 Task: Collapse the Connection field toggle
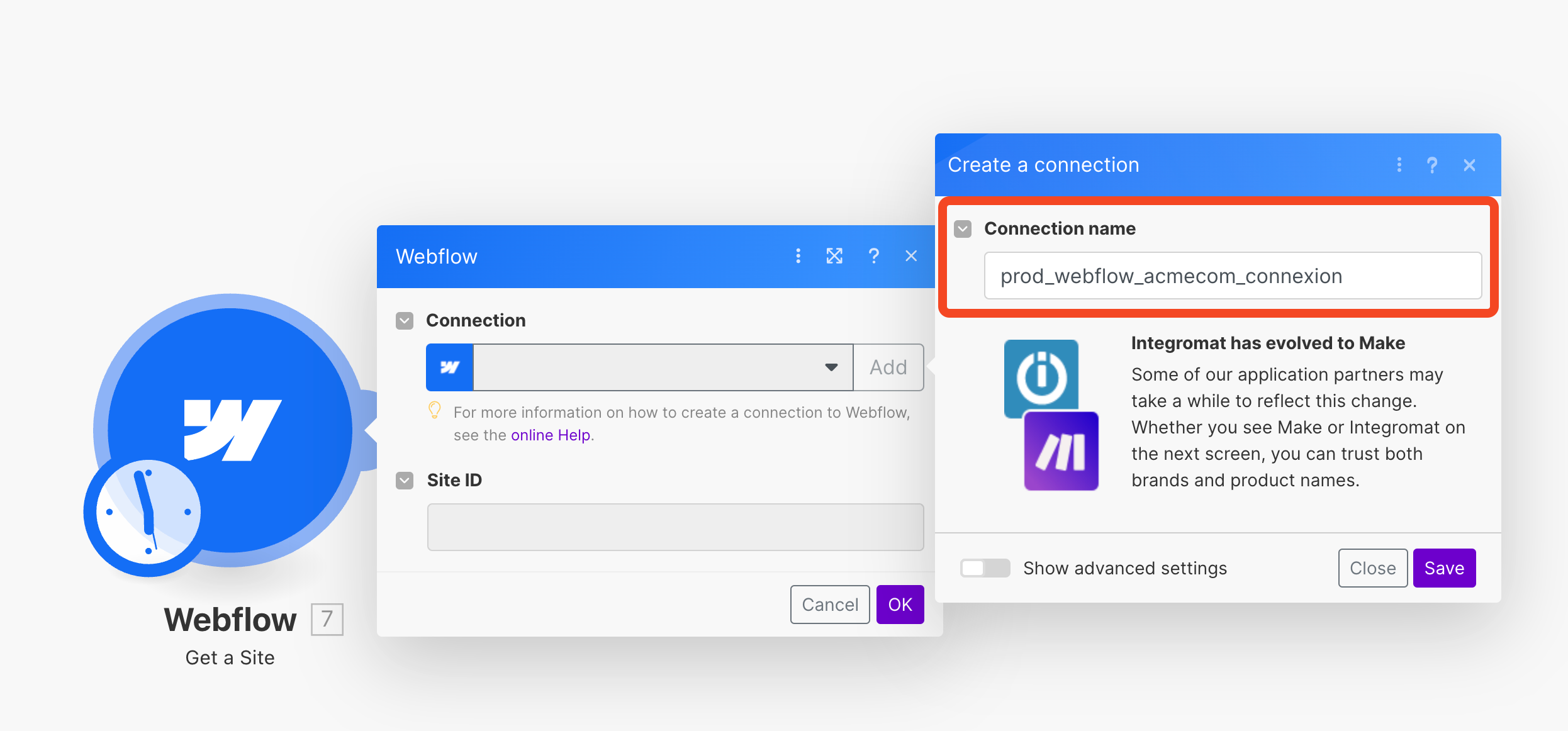click(405, 321)
